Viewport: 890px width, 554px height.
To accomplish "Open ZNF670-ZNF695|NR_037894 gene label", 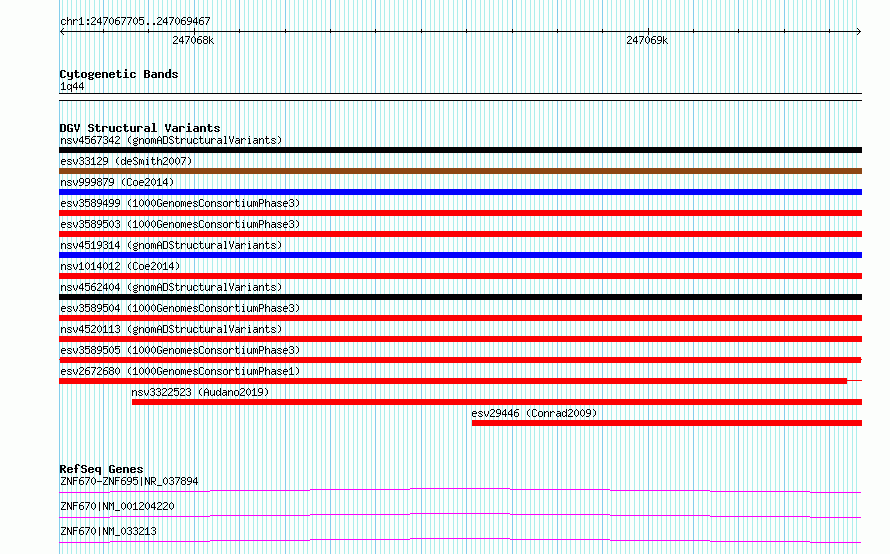I will [129, 481].
